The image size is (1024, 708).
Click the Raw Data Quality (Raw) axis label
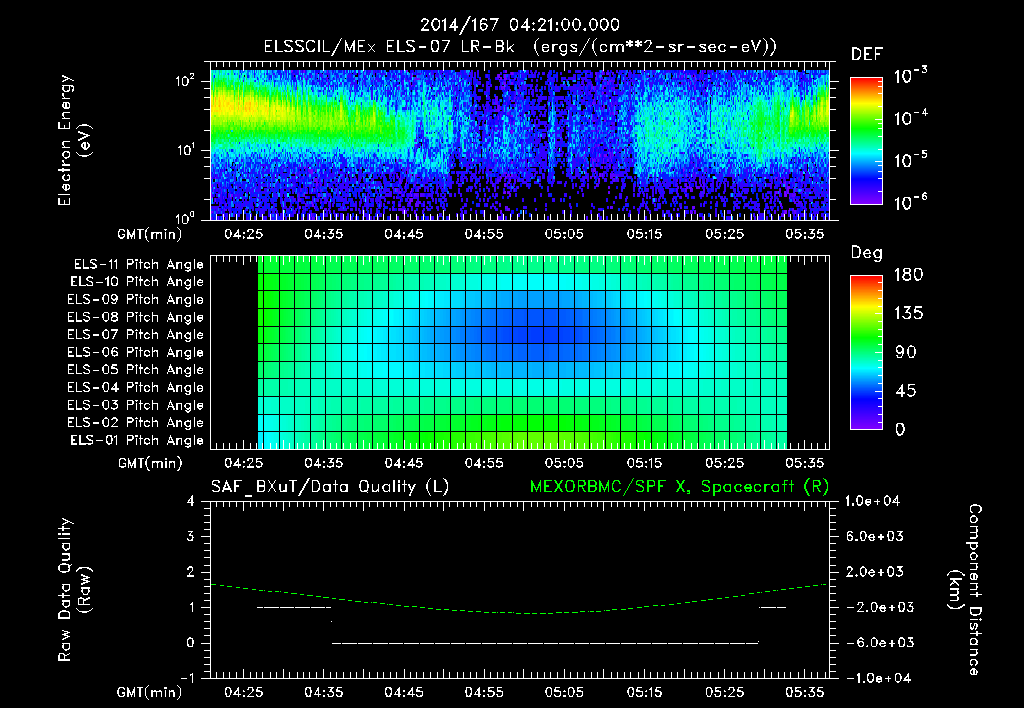[x=74, y=590]
